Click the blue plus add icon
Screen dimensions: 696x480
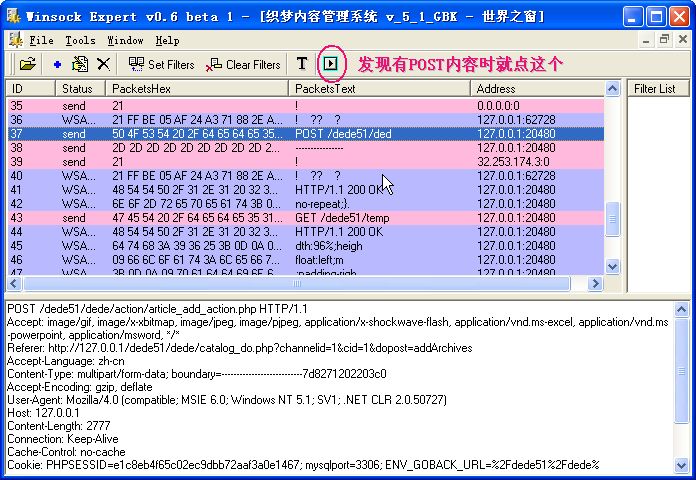click(x=57, y=64)
